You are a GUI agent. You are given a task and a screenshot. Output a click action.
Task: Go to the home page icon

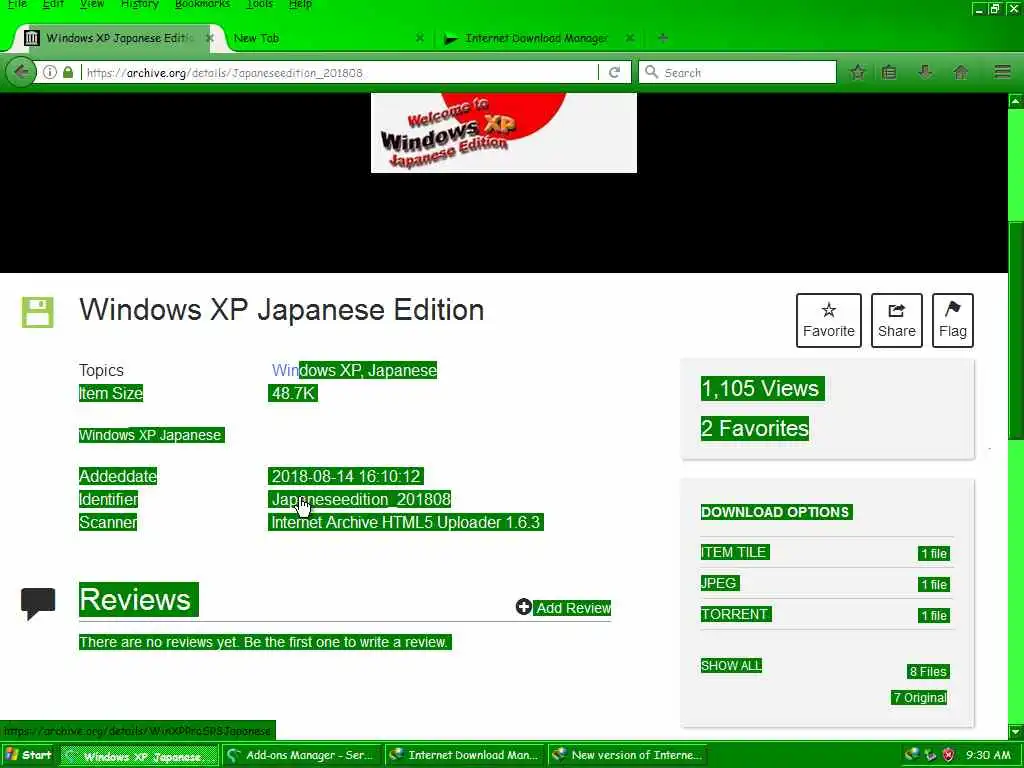coord(961,72)
